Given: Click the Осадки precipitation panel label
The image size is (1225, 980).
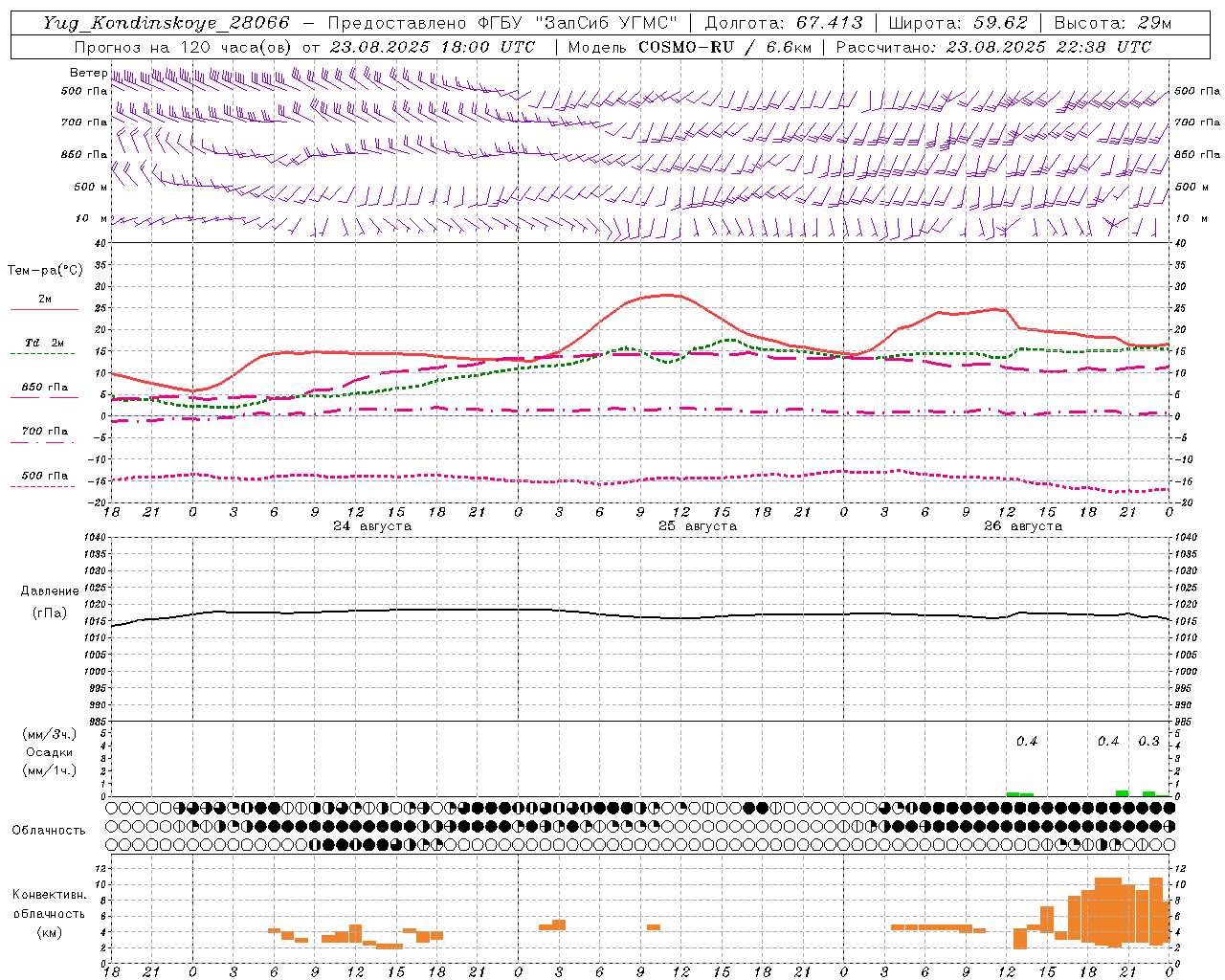Looking at the screenshot, I should click(x=49, y=752).
